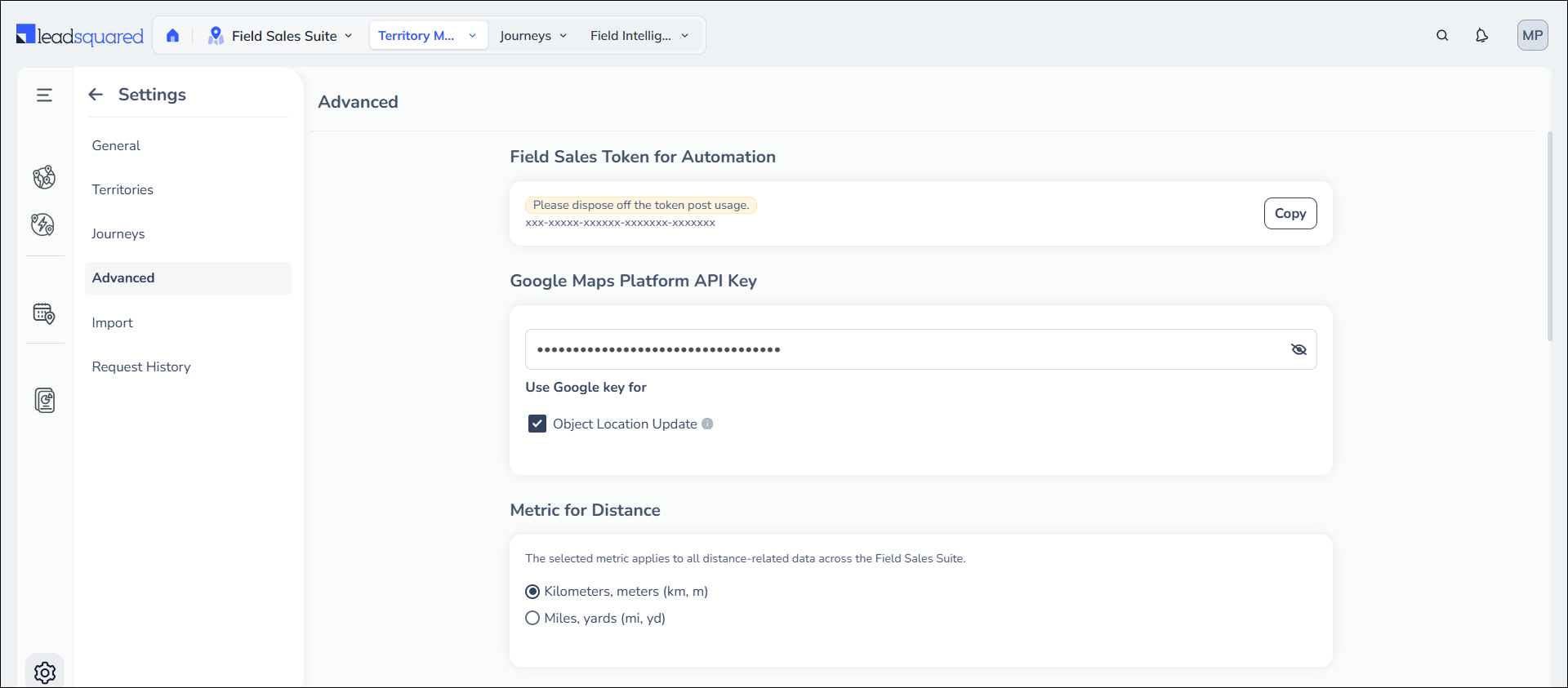Screen dimensions: 1568x688
Task: Open the settings gear in sidebar
Action: [x=45, y=672]
